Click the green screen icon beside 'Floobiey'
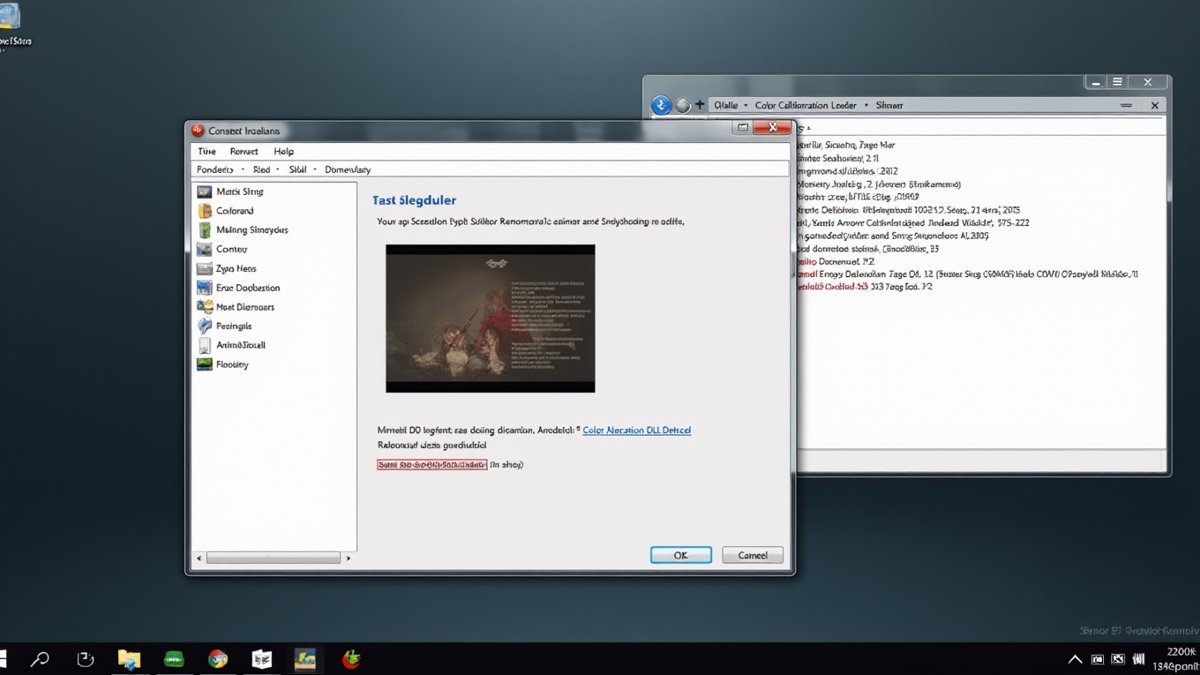The width and height of the screenshot is (1200, 675). pos(203,365)
